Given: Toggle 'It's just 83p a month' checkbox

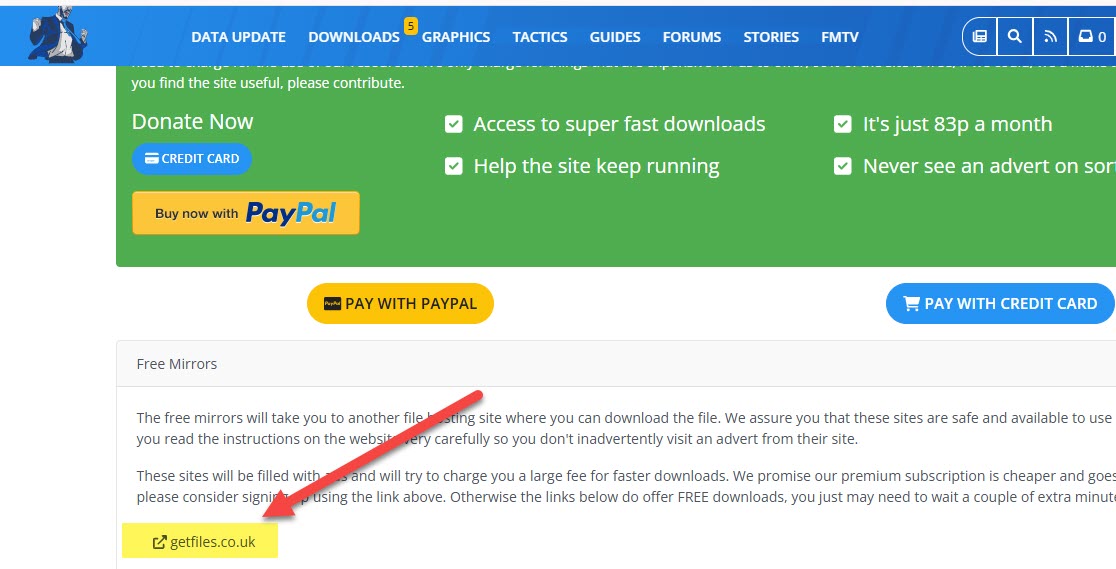Looking at the screenshot, I should tap(843, 124).
